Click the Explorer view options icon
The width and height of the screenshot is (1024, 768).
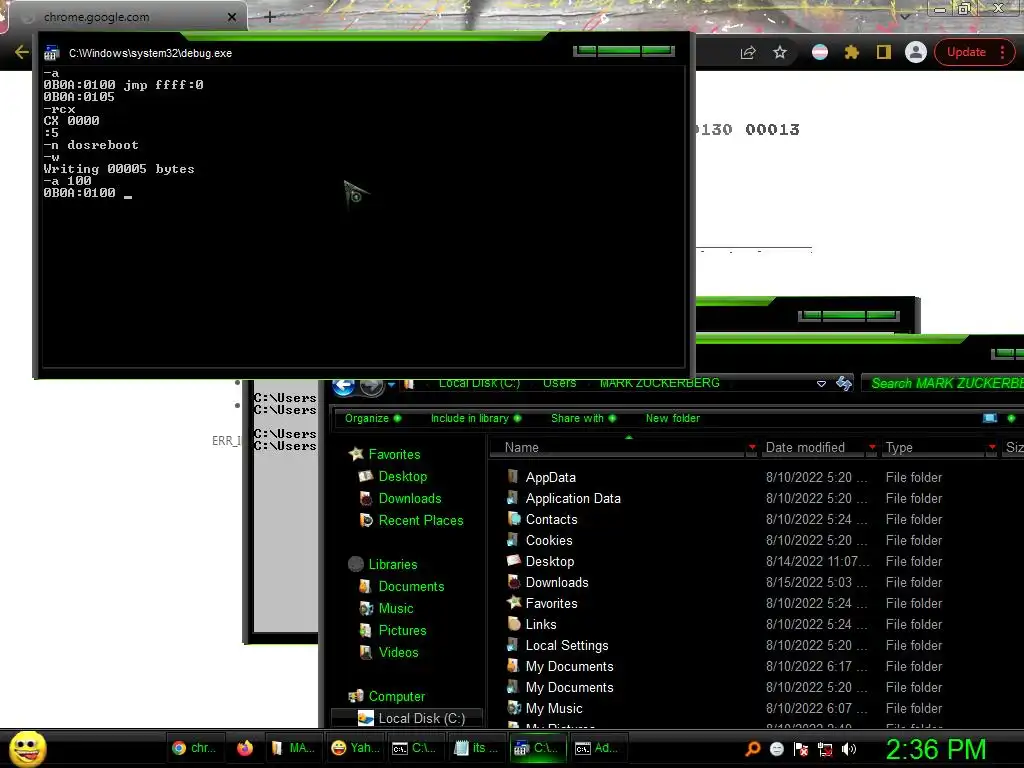pyautogui.click(x=990, y=418)
